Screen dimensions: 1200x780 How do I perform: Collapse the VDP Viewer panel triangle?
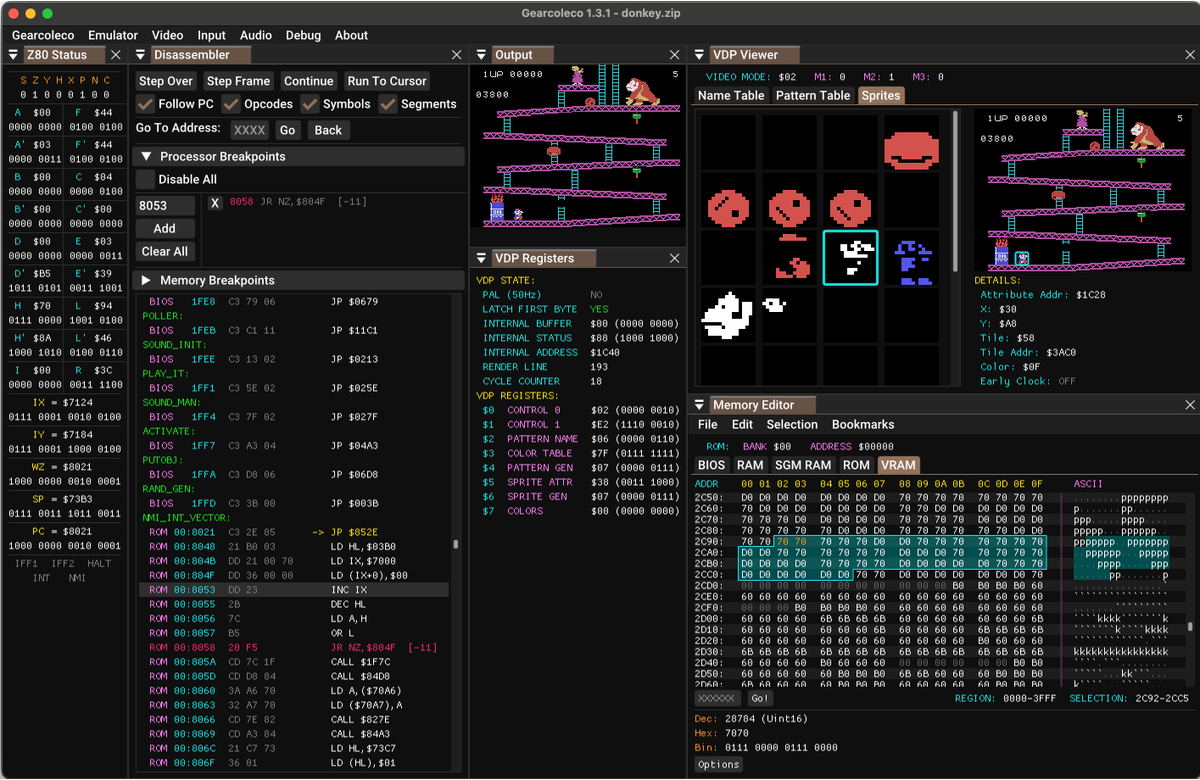700,55
